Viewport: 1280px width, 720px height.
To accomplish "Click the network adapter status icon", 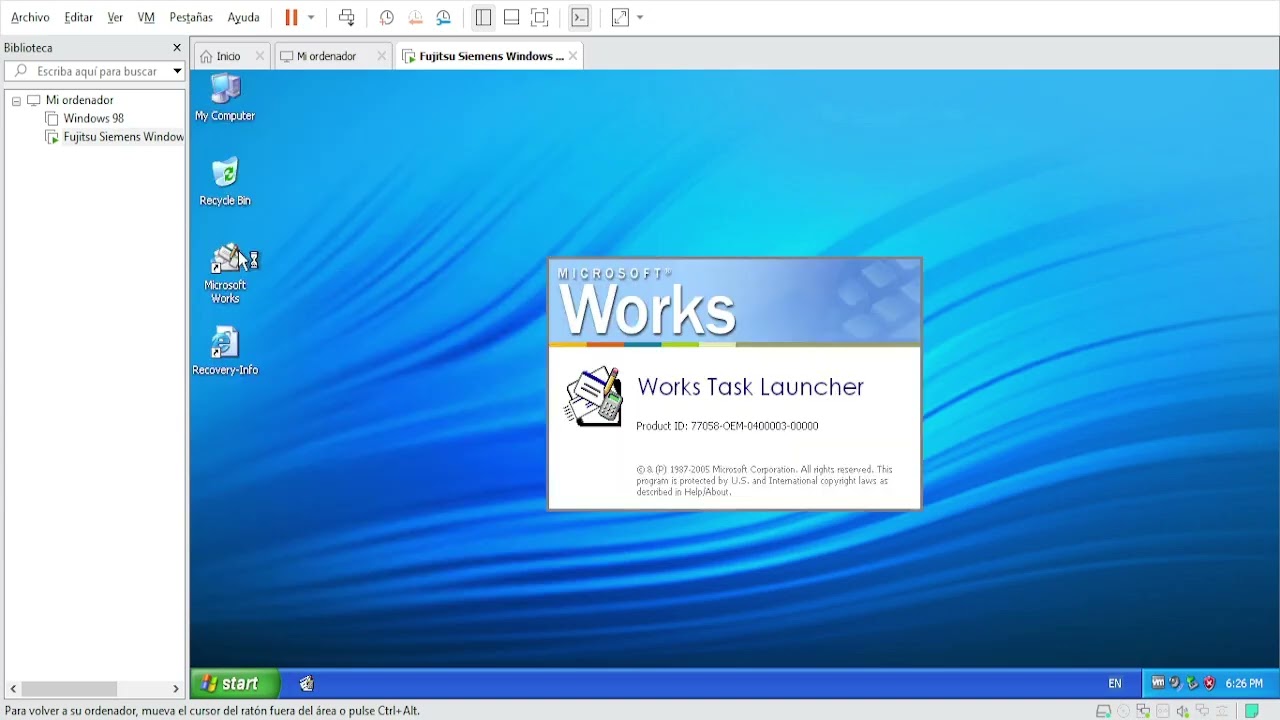I will coord(1143,711).
